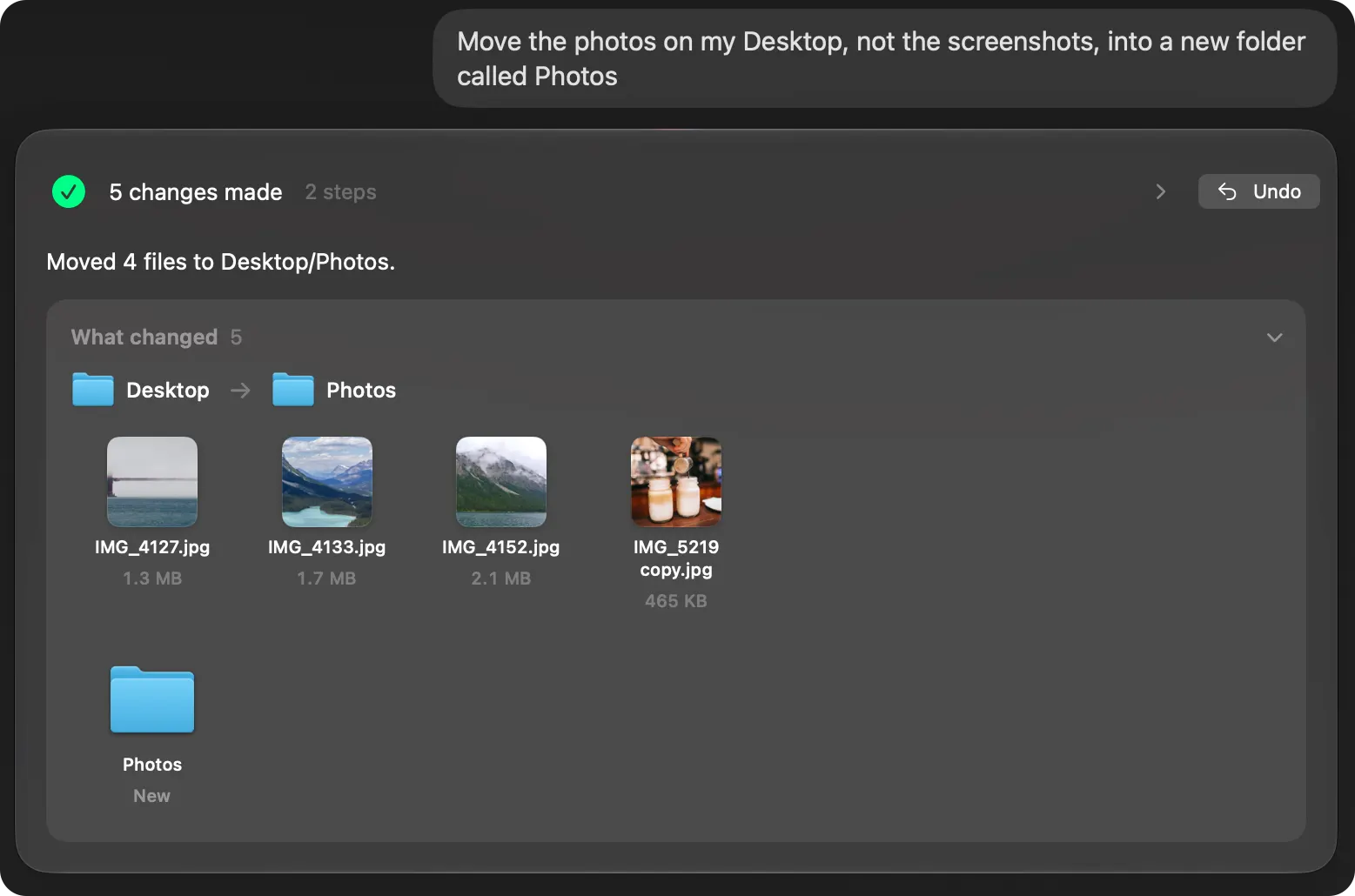Click the '2.1 MB' size label
1355x896 pixels.
[501, 578]
